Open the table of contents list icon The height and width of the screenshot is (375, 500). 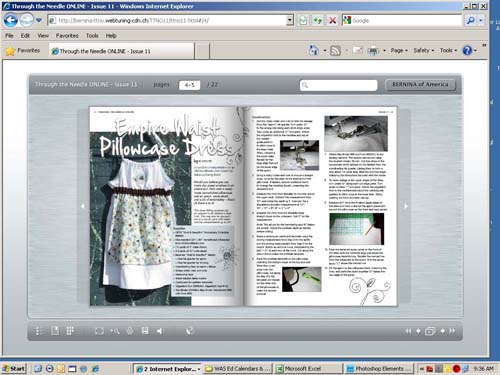pos(38,331)
